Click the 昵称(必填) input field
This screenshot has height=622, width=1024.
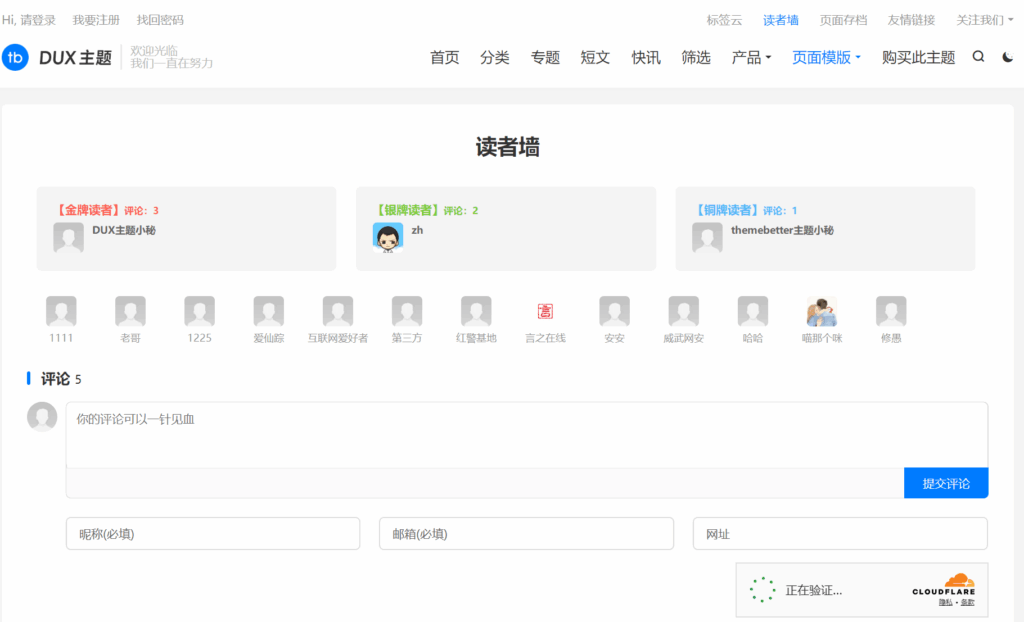coord(213,534)
